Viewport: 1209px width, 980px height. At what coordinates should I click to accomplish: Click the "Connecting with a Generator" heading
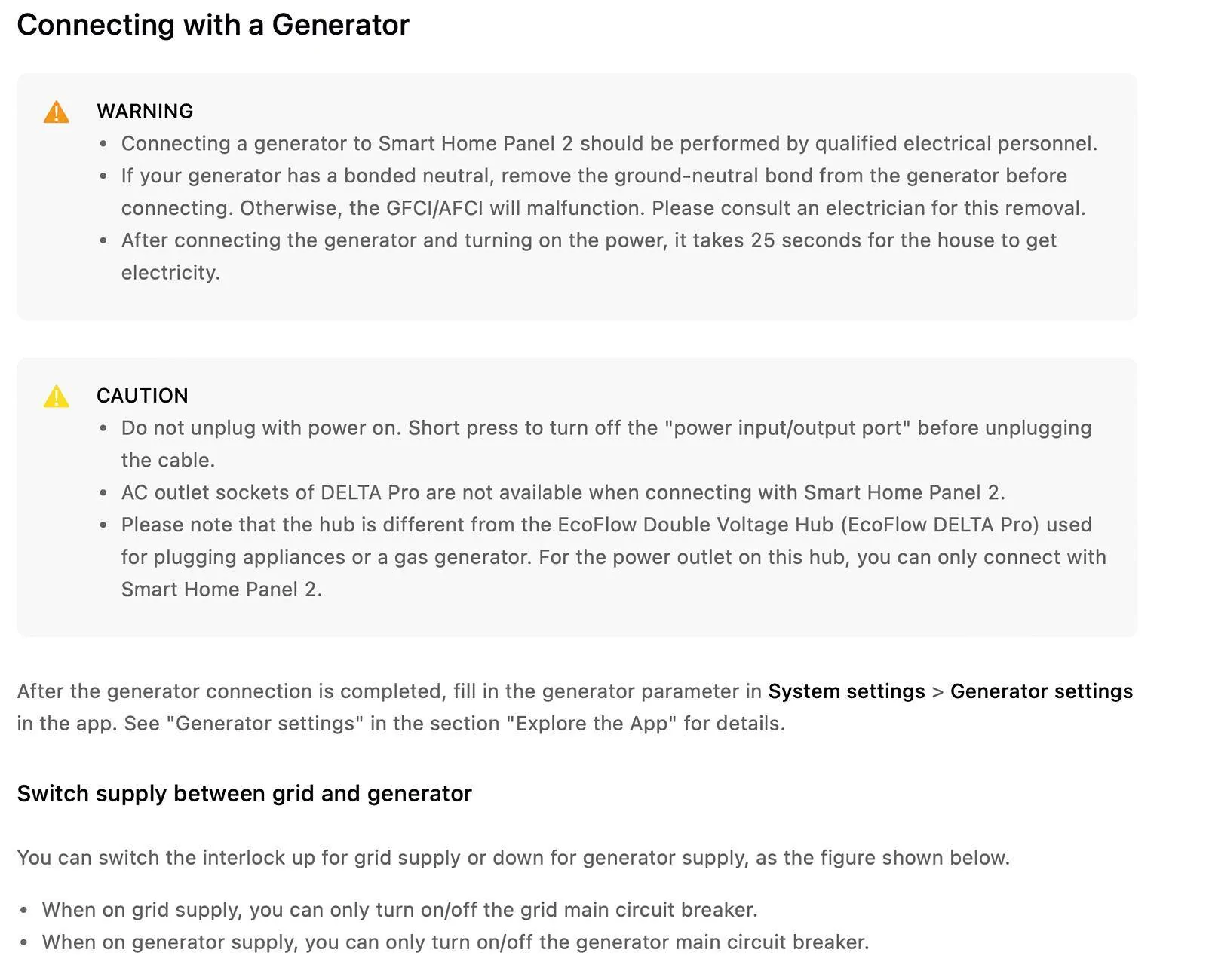click(x=213, y=25)
